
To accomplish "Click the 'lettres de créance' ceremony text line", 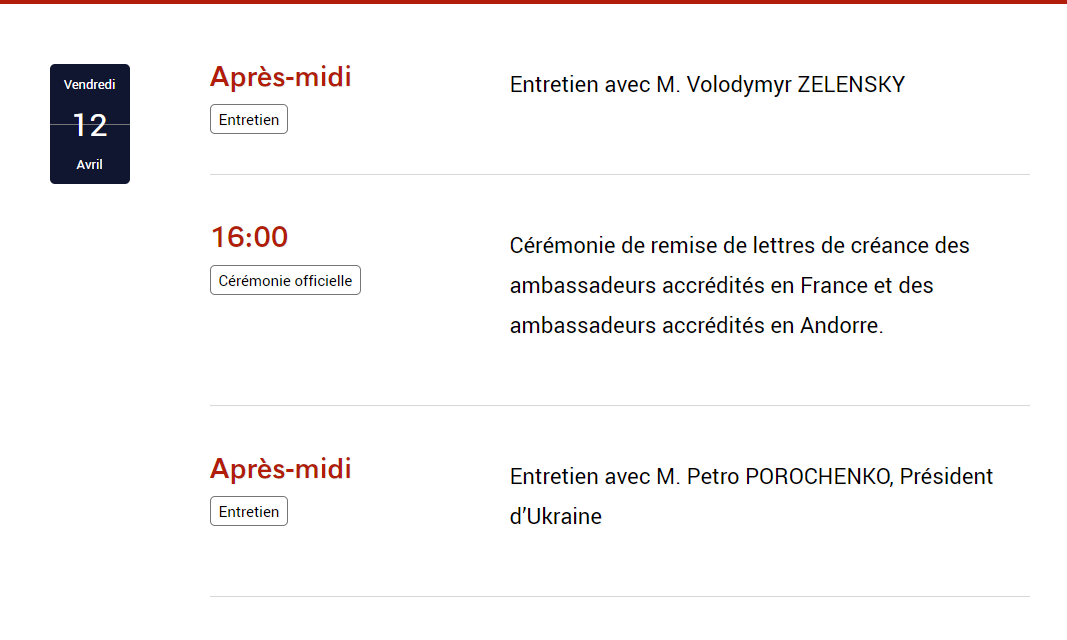I will pyautogui.click(x=739, y=246).
